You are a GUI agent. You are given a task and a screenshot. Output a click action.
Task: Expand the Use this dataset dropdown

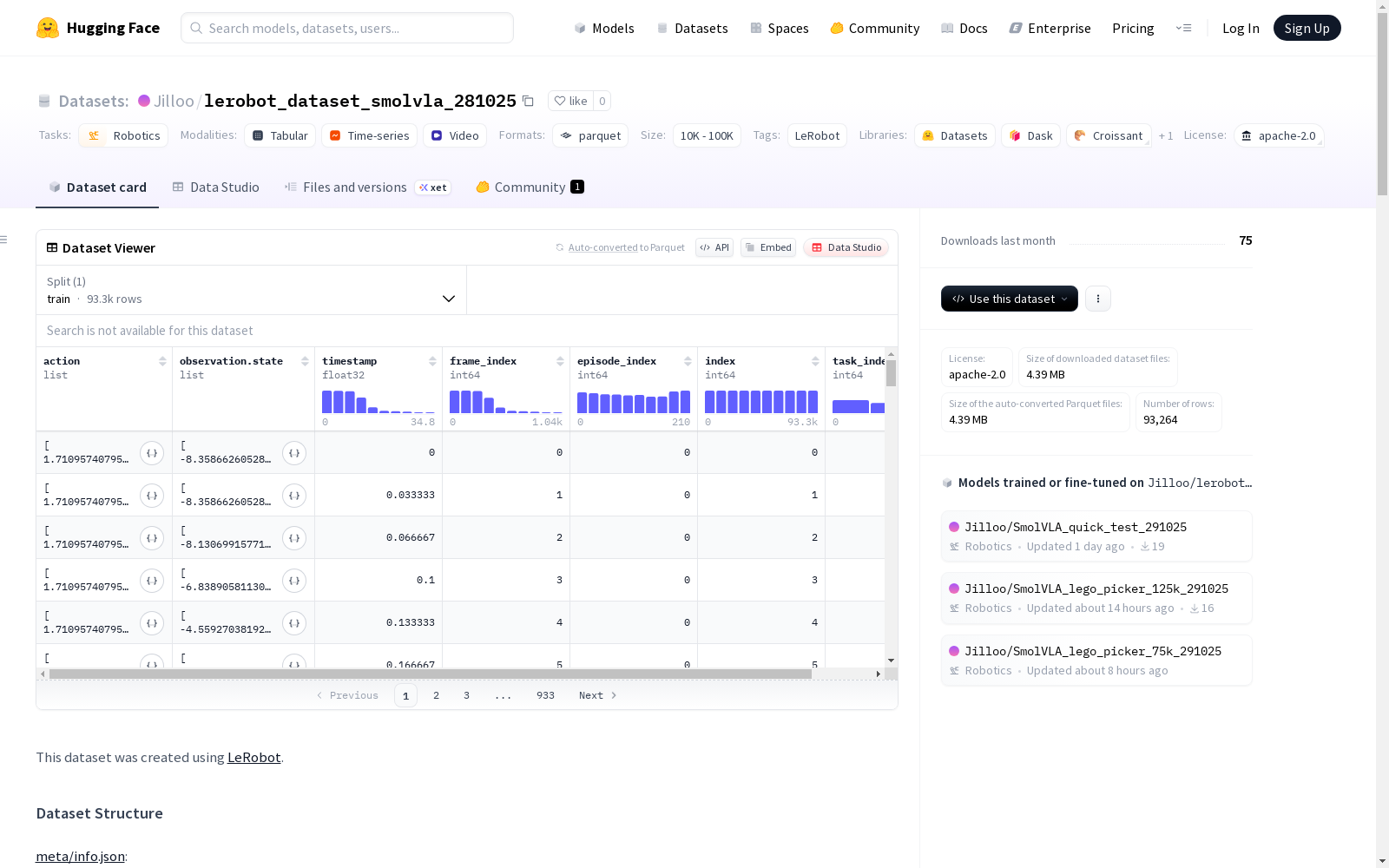pos(1010,299)
